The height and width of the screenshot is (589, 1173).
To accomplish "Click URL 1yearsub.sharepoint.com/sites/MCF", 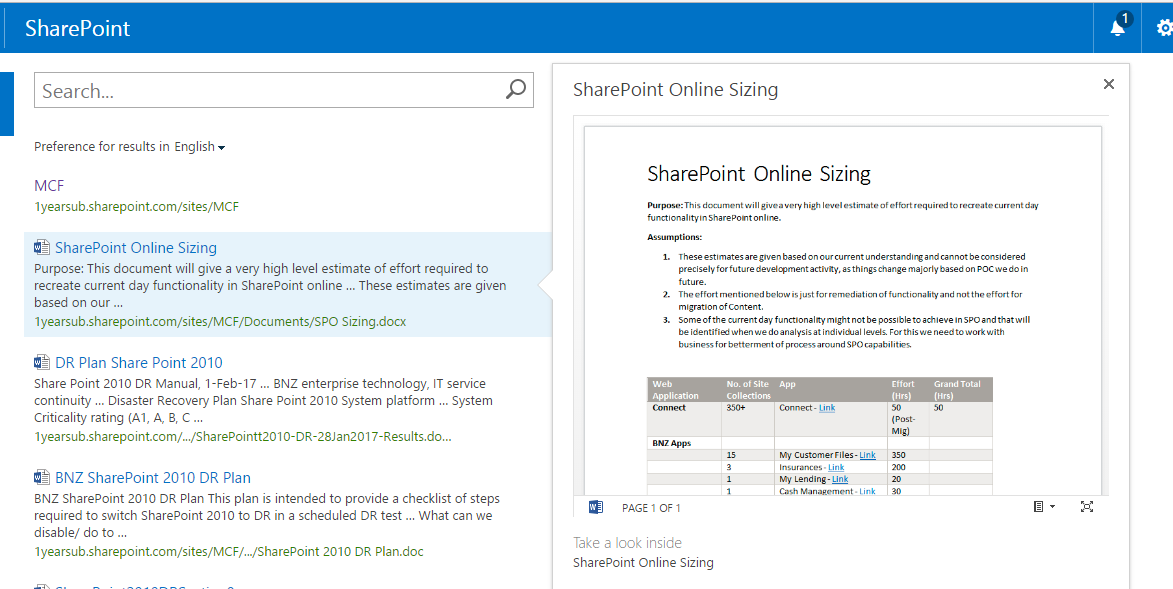I will (137, 207).
